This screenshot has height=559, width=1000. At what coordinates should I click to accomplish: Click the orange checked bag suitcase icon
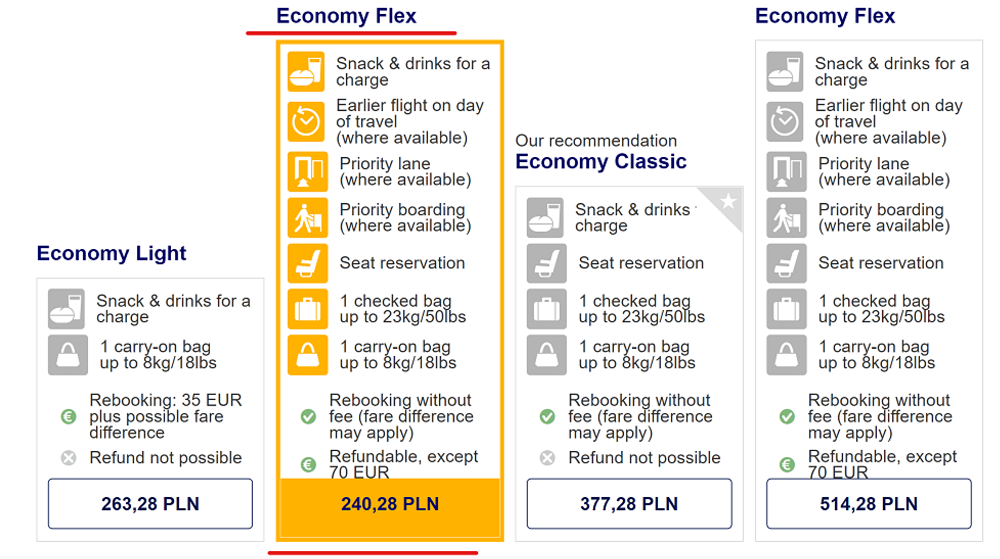pos(307,309)
